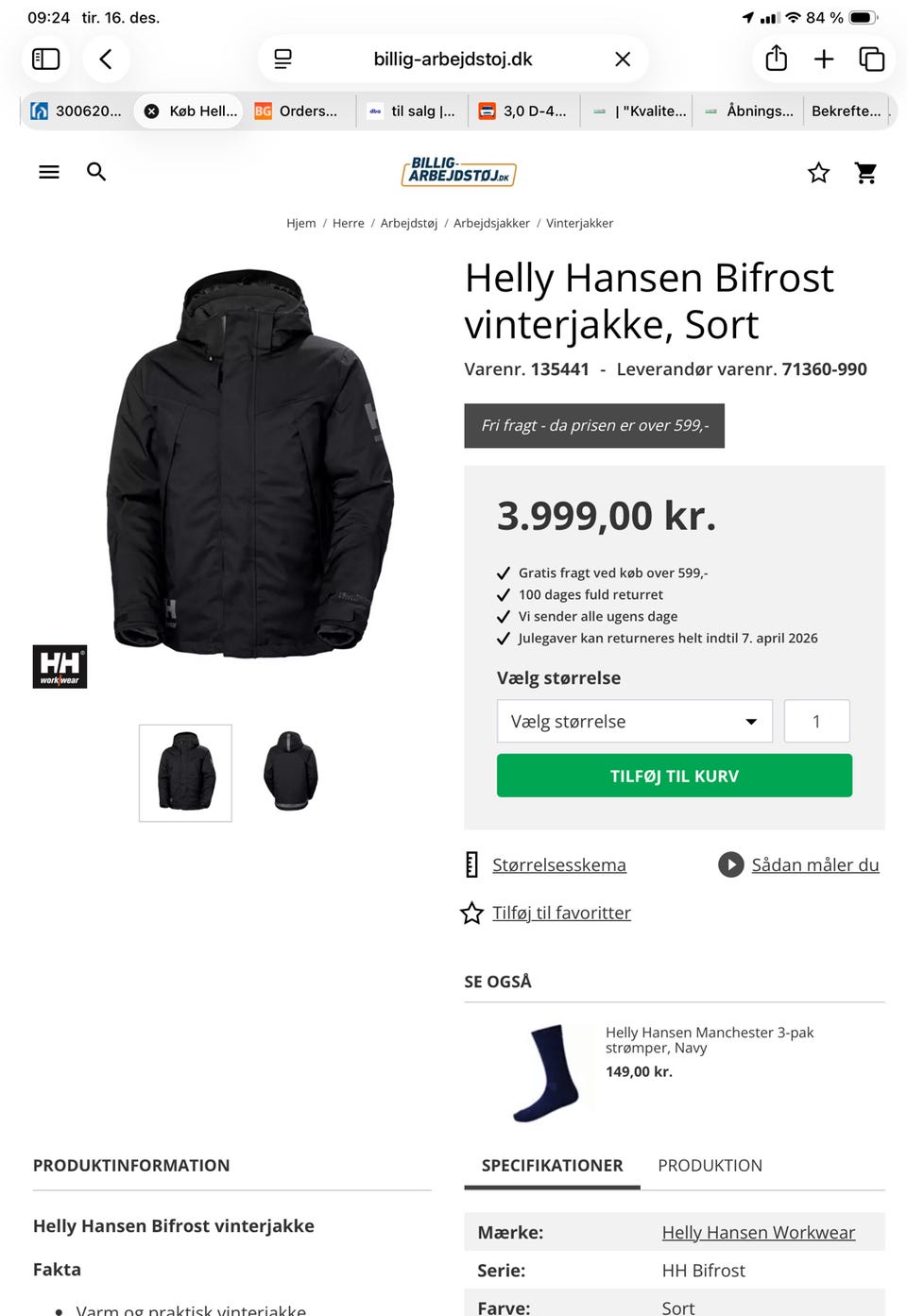Tap the share icon in Safari toolbar
Screen dimensions: 907x1316
(776, 60)
